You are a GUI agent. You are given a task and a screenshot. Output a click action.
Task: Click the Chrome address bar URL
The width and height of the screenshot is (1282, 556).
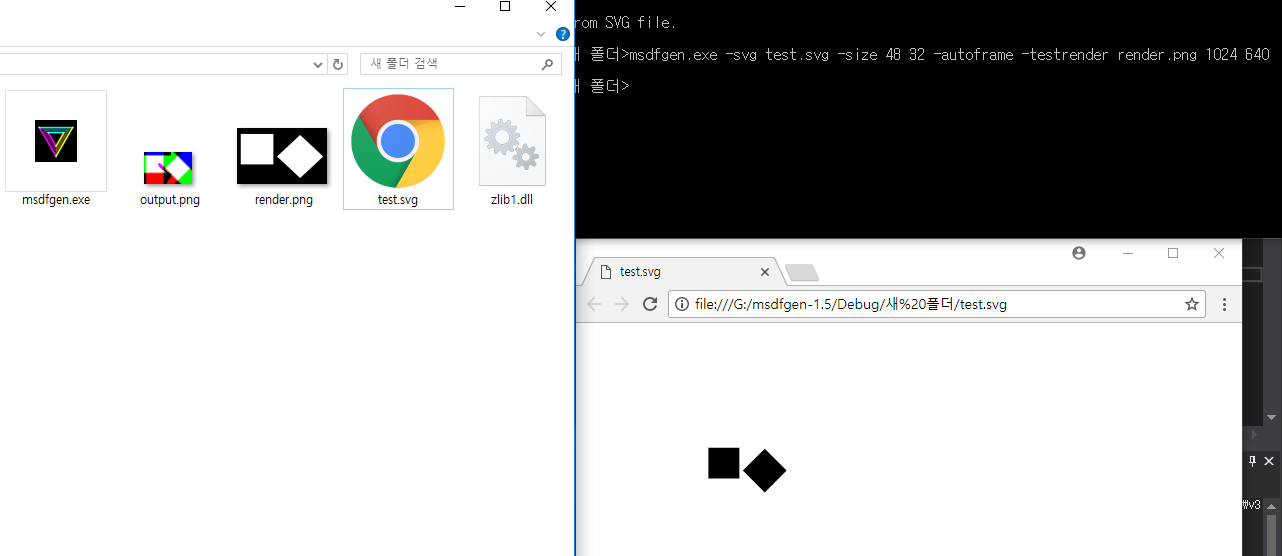pyautogui.click(x=851, y=304)
